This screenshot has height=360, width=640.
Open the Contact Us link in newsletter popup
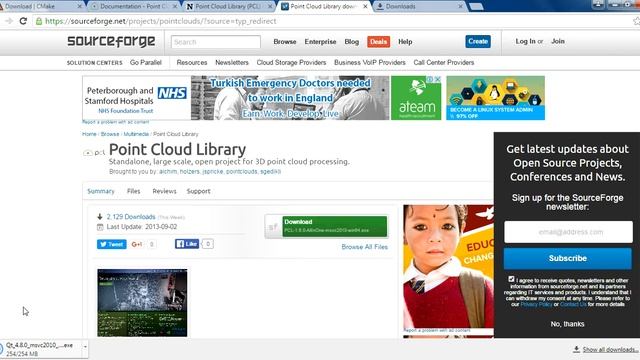[573, 304]
